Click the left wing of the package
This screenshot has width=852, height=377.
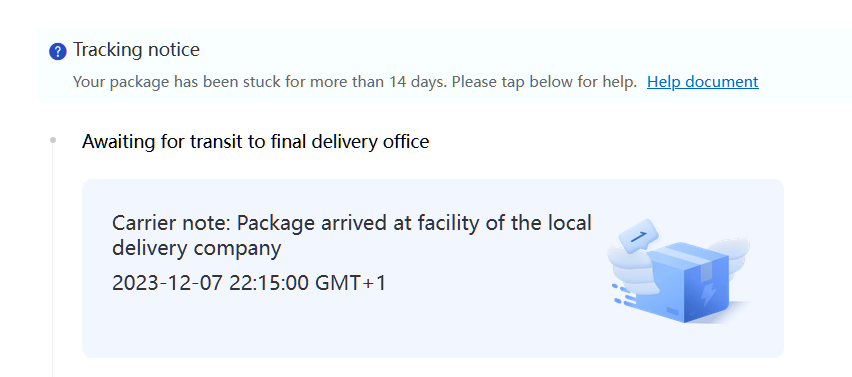(x=629, y=267)
